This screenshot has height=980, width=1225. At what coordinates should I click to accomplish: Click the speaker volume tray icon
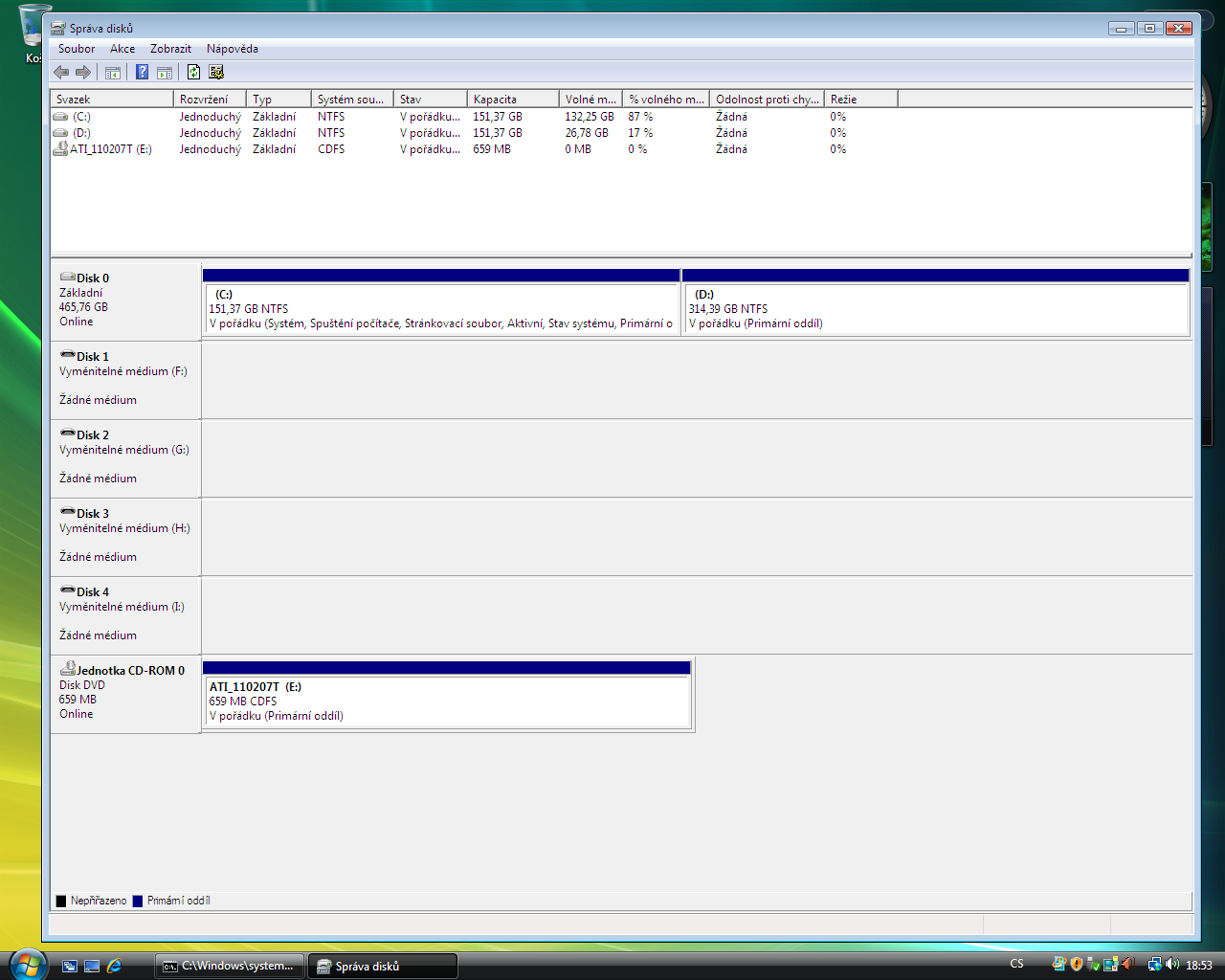1172,965
